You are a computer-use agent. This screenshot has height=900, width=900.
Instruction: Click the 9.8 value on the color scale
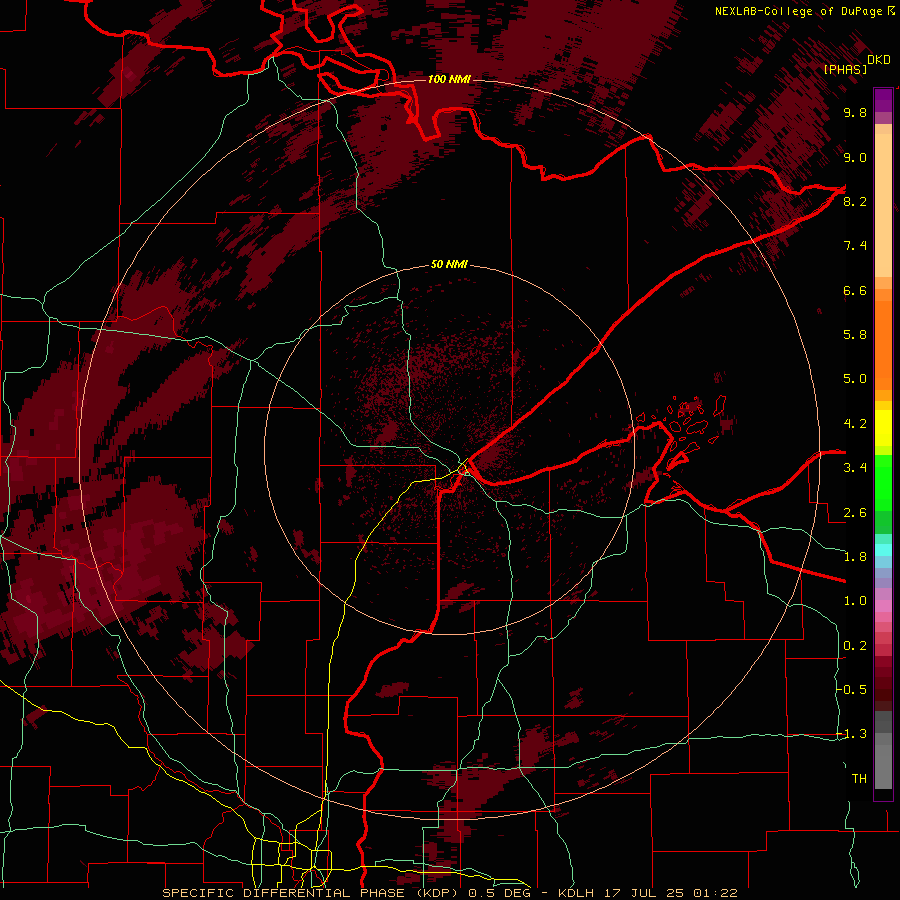[855, 112]
